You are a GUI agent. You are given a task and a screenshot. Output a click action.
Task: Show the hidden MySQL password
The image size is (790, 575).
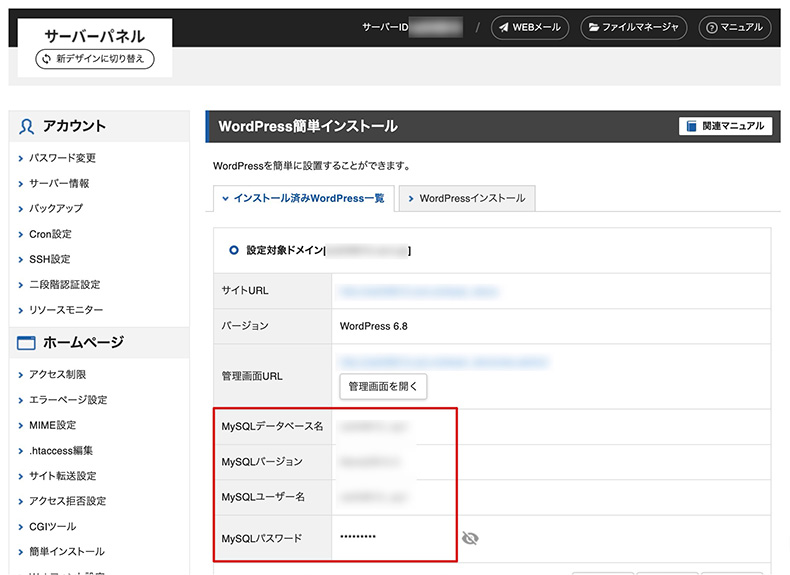click(470, 538)
